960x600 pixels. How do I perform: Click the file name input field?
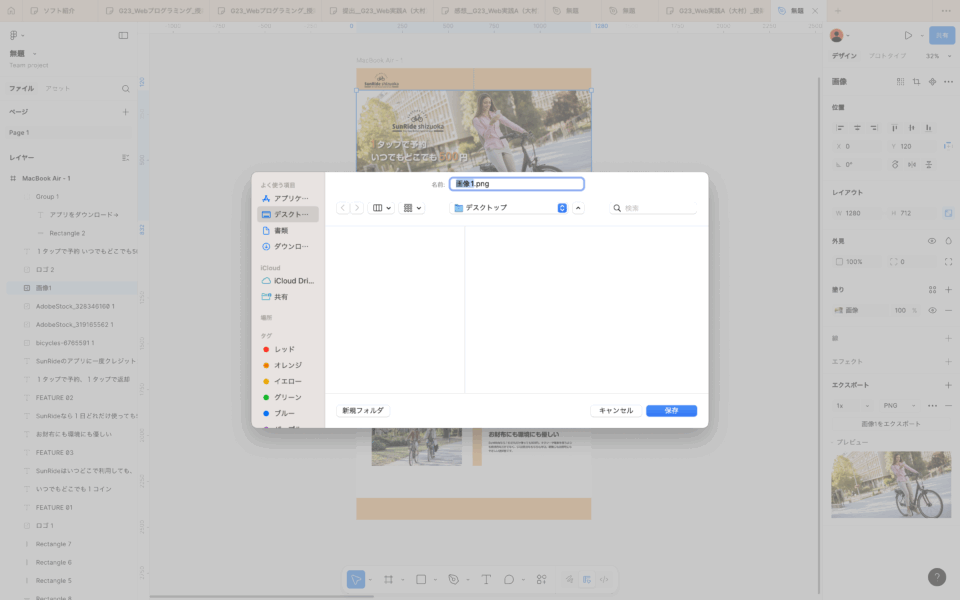(516, 184)
